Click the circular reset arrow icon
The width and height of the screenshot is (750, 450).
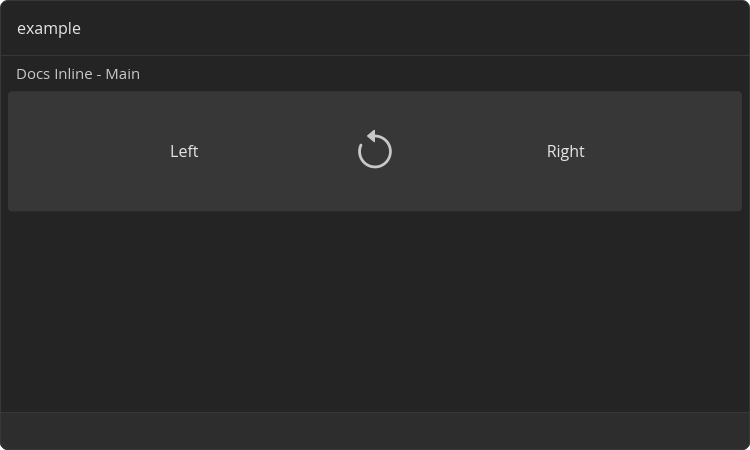[x=375, y=151]
